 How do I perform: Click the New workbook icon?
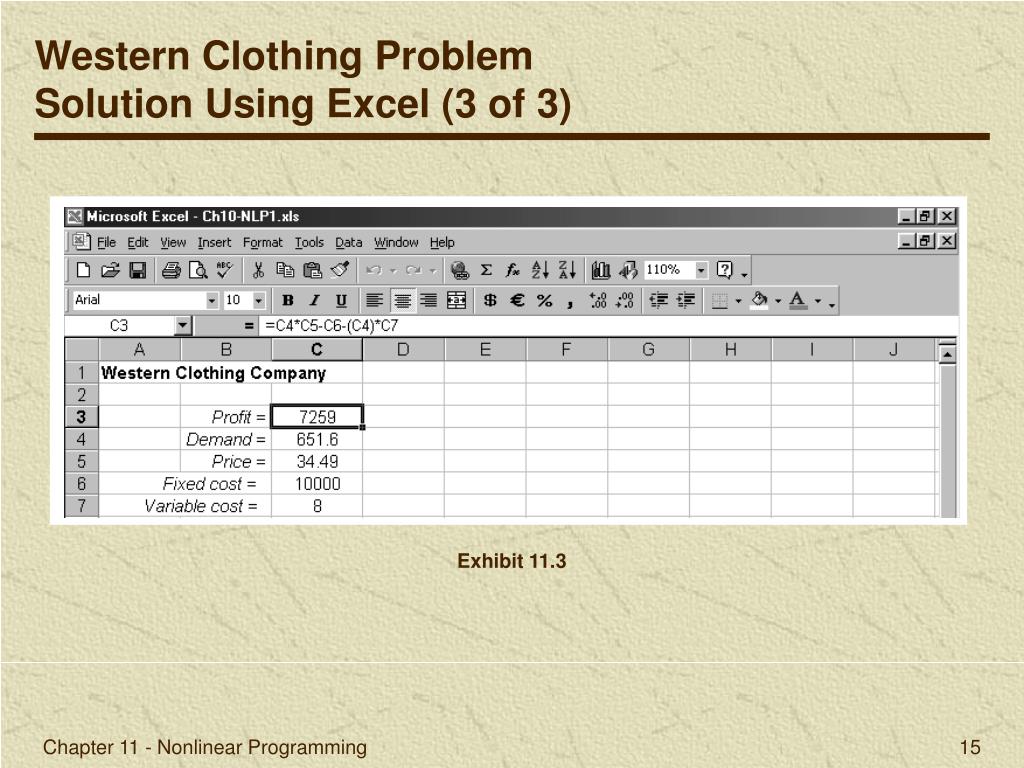point(84,270)
